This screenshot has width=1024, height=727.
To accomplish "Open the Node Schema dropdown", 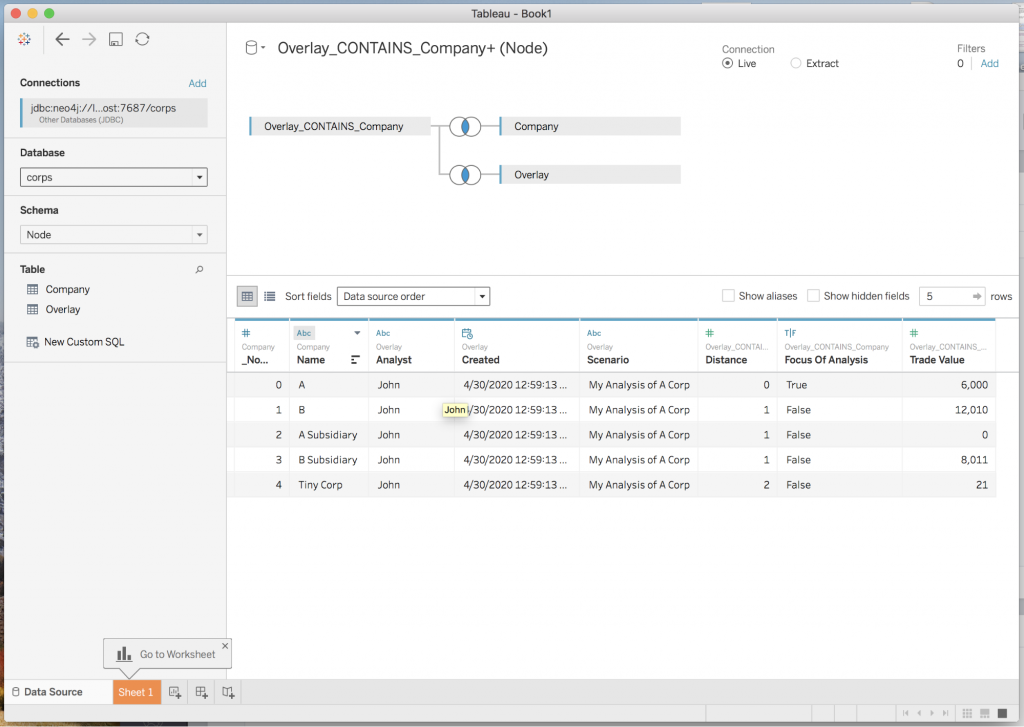I will tap(114, 235).
